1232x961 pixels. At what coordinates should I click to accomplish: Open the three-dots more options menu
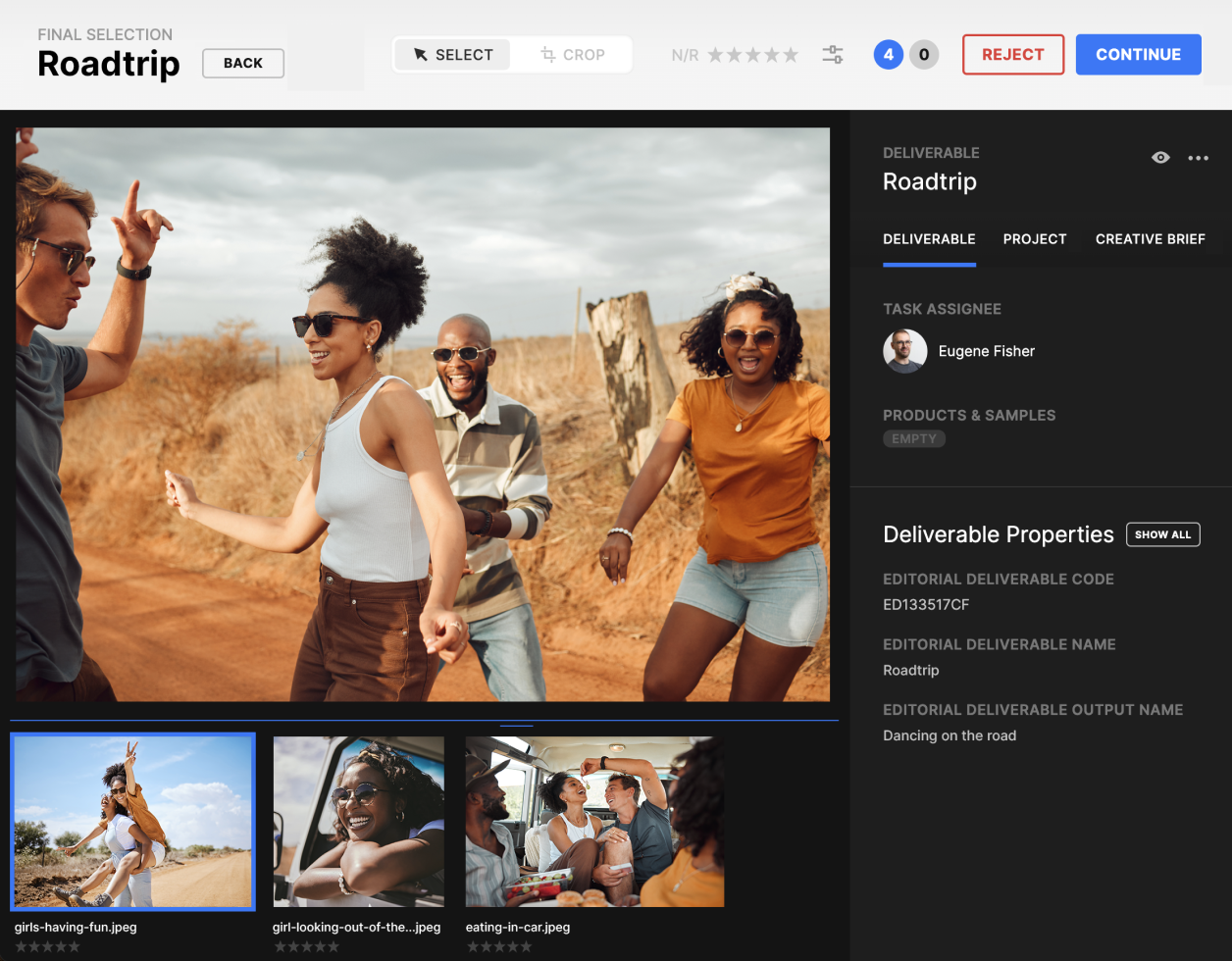click(1198, 158)
